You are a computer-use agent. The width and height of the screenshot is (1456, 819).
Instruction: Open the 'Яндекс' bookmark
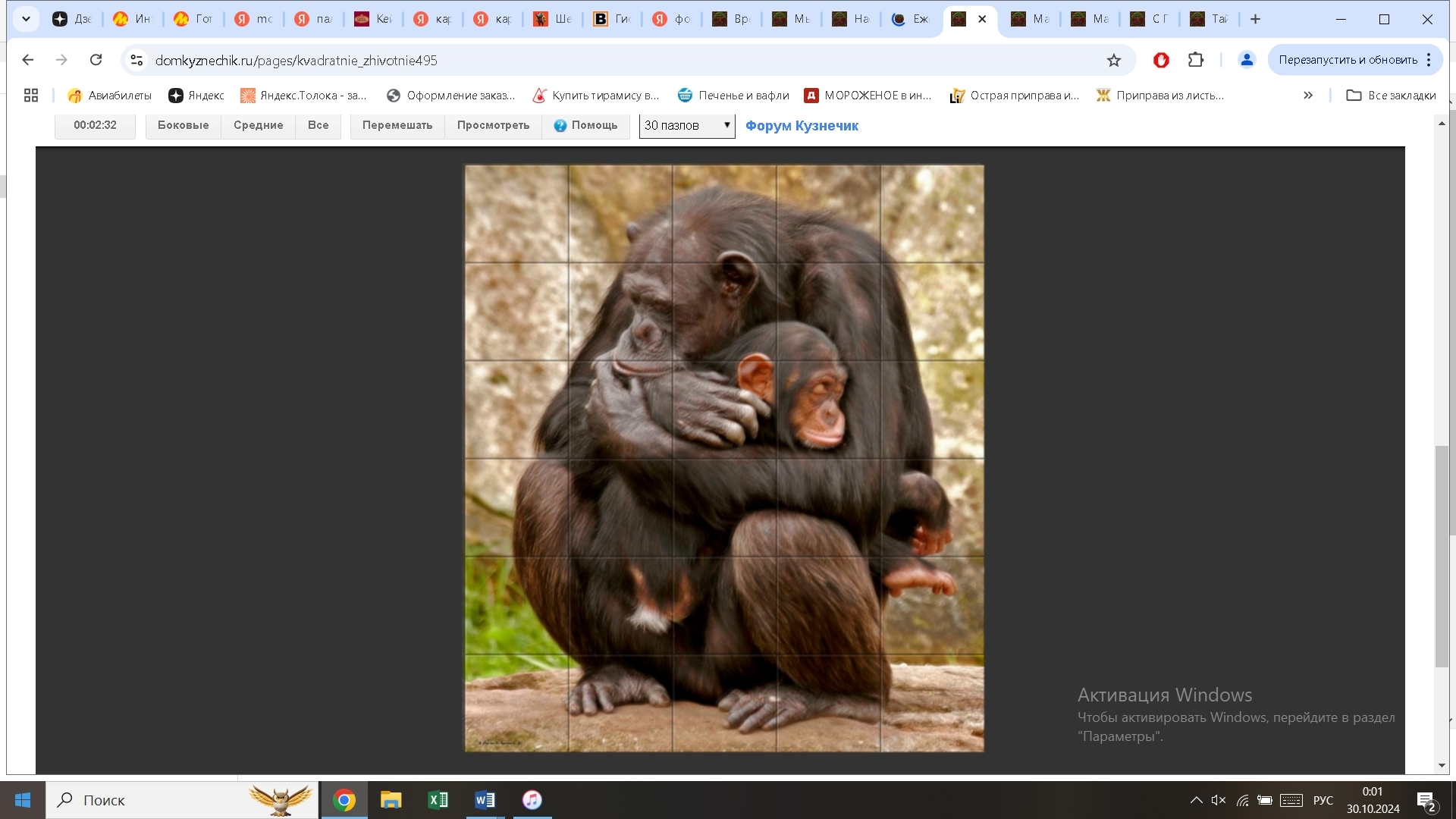(196, 95)
